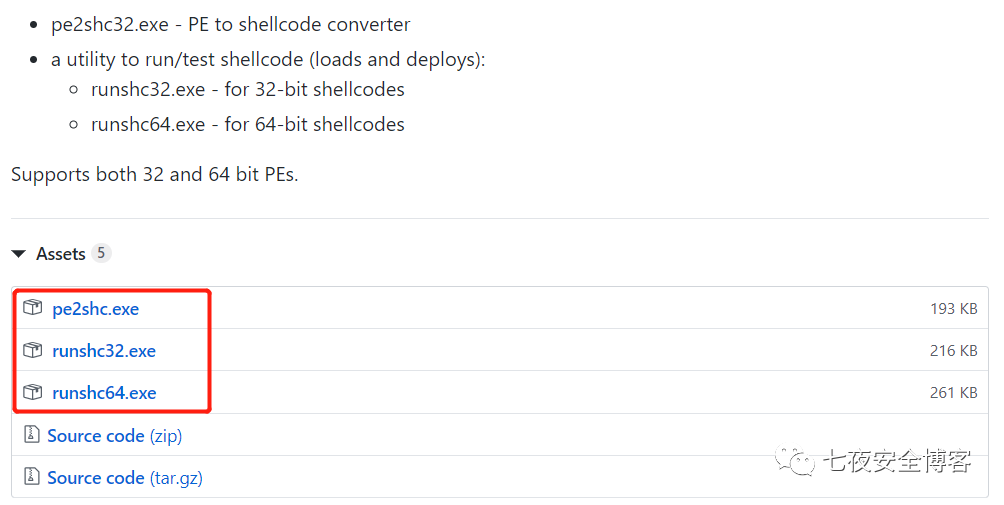
Task: Click the 216 KB size of runshc32.exe
Action: tap(953, 351)
